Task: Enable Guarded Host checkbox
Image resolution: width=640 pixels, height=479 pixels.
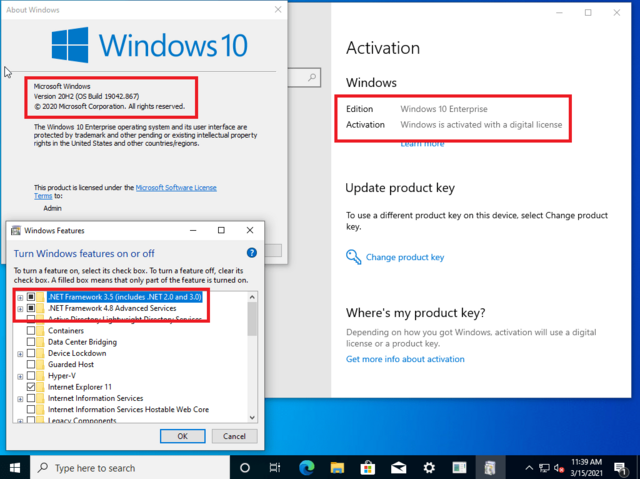Action: (31, 364)
